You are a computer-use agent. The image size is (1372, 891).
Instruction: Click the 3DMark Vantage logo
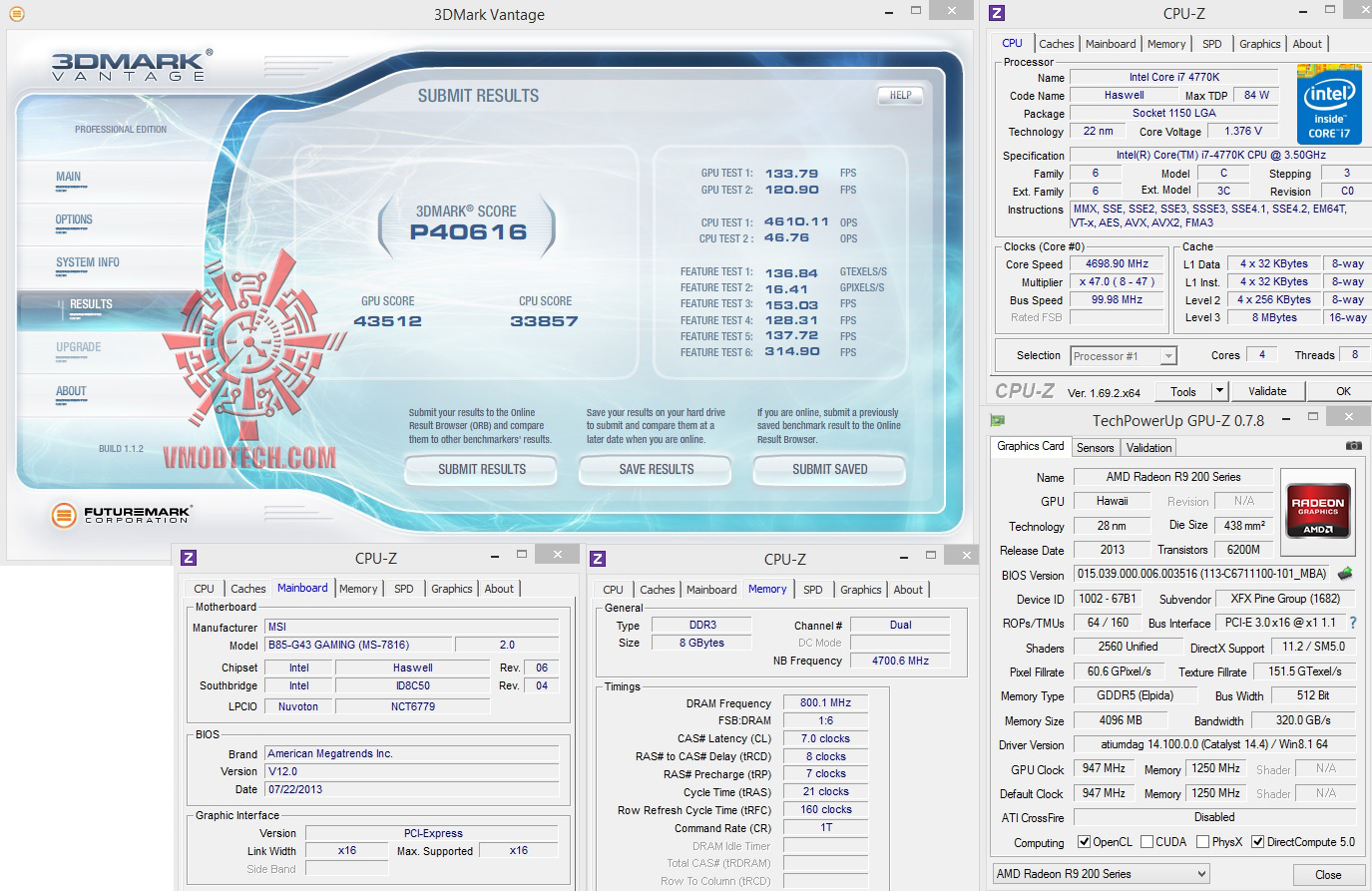click(x=131, y=65)
